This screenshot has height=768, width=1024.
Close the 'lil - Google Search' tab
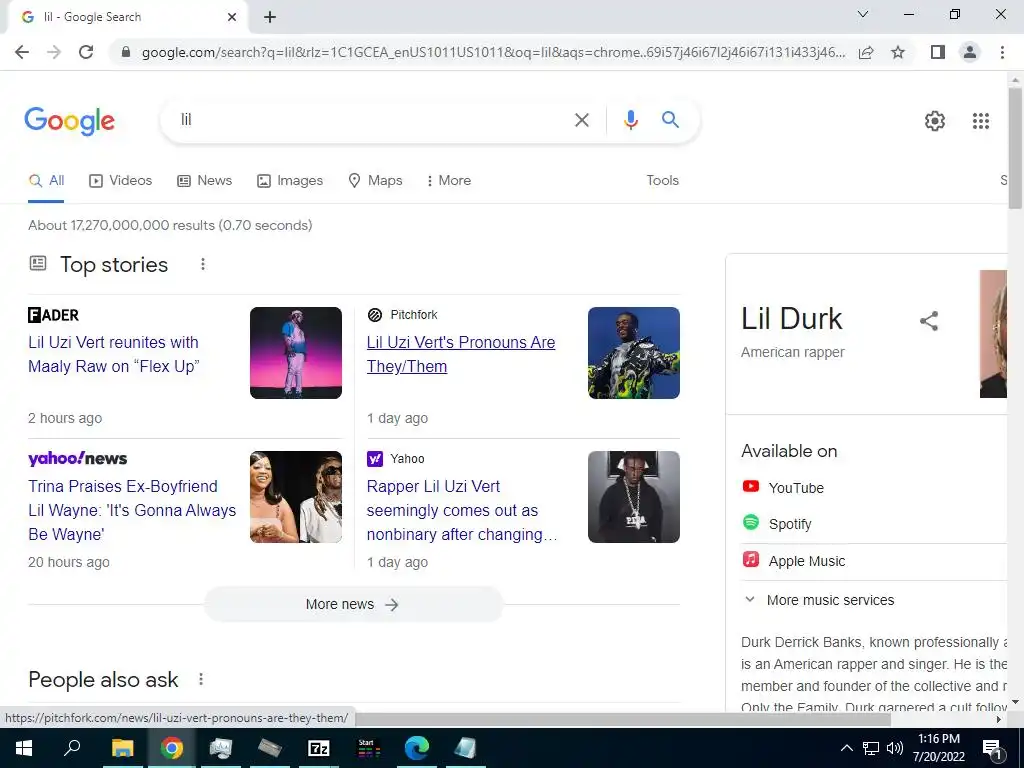pyautogui.click(x=232, y=17)
